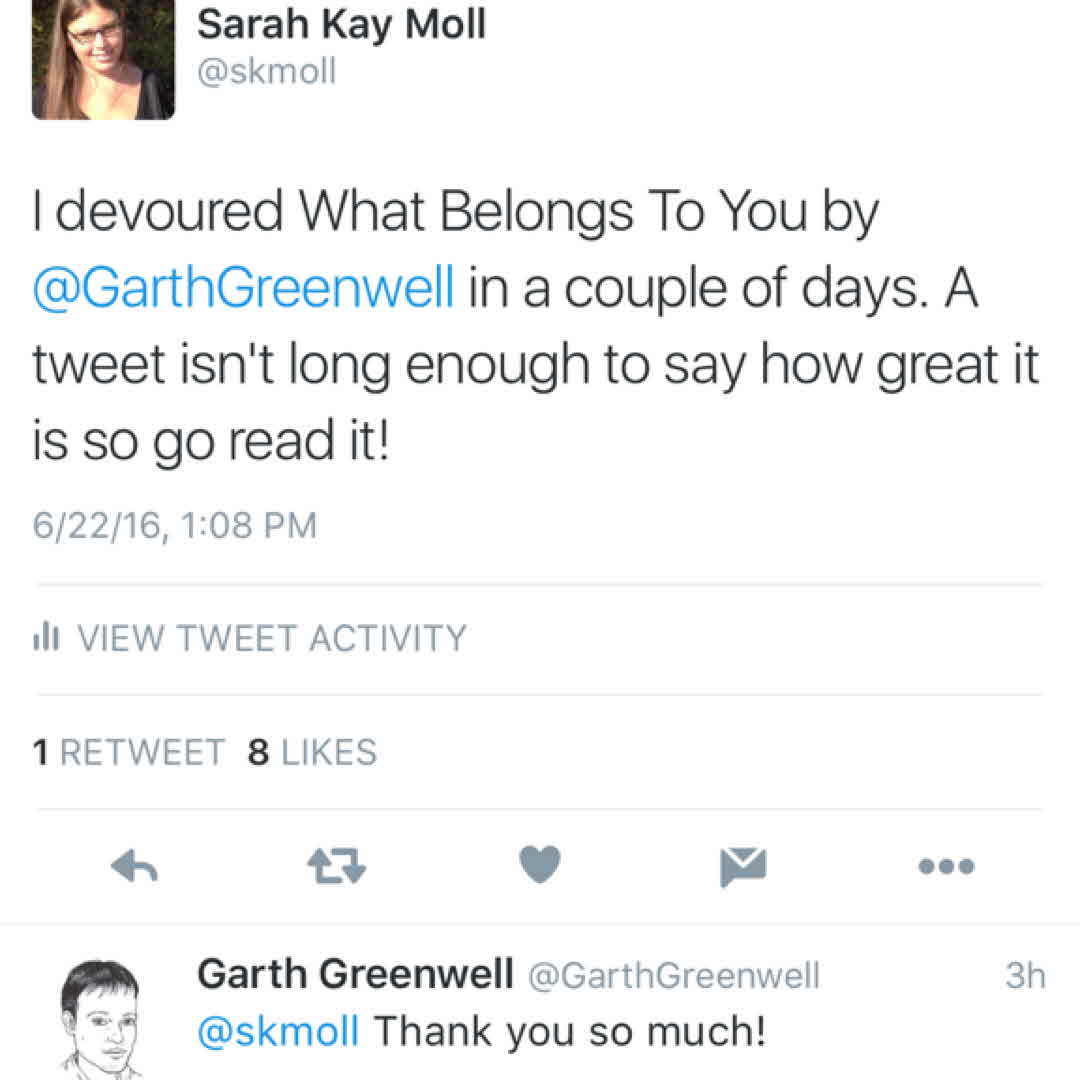Open Sarah Kay Moll's profile photo
1080x1080 pixels.
pyautogui.click(x=103, y=60)
